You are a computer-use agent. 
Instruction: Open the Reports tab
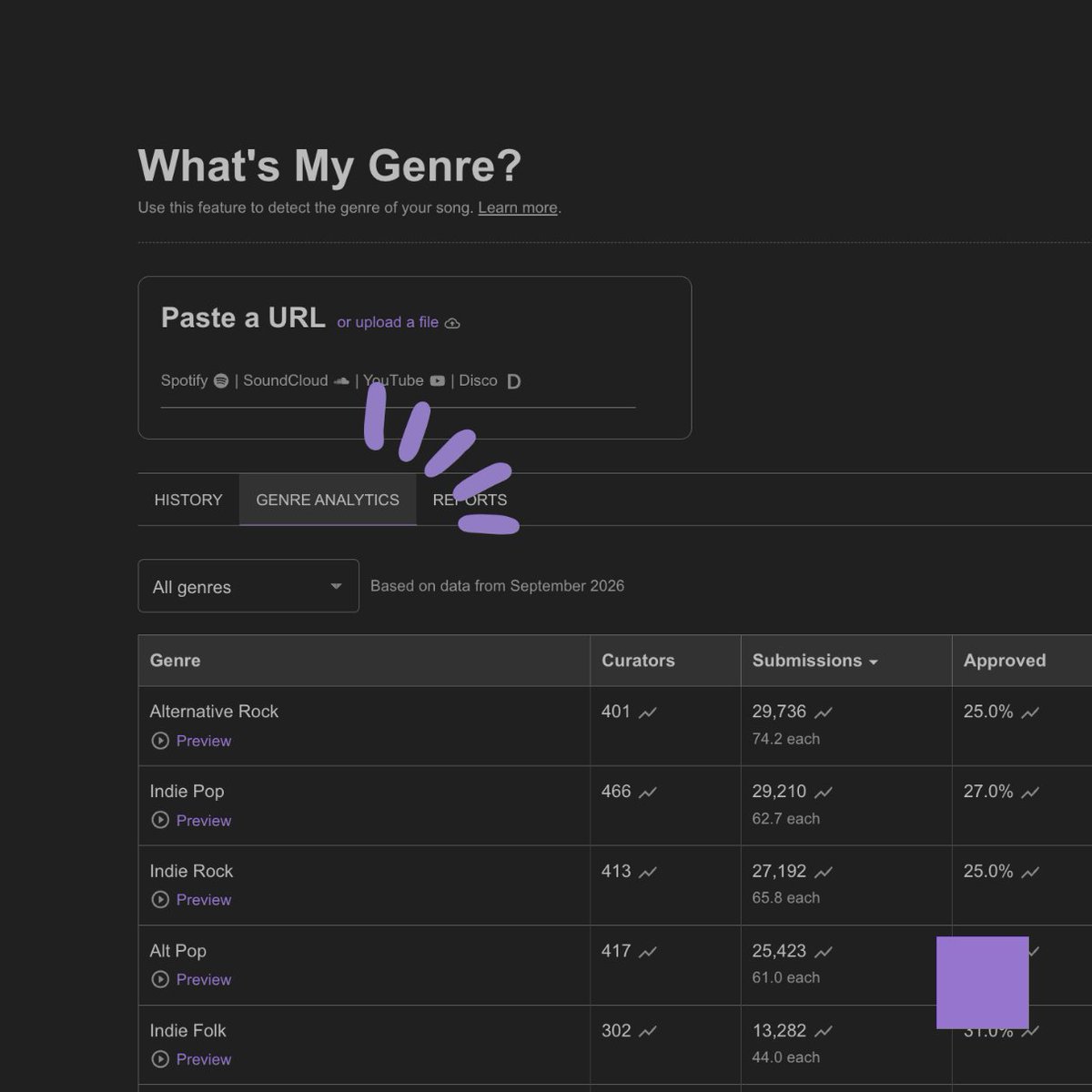(470, 500)
